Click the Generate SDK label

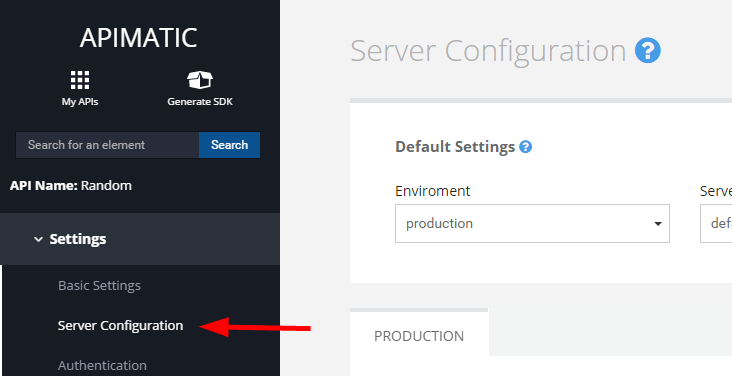200,101
